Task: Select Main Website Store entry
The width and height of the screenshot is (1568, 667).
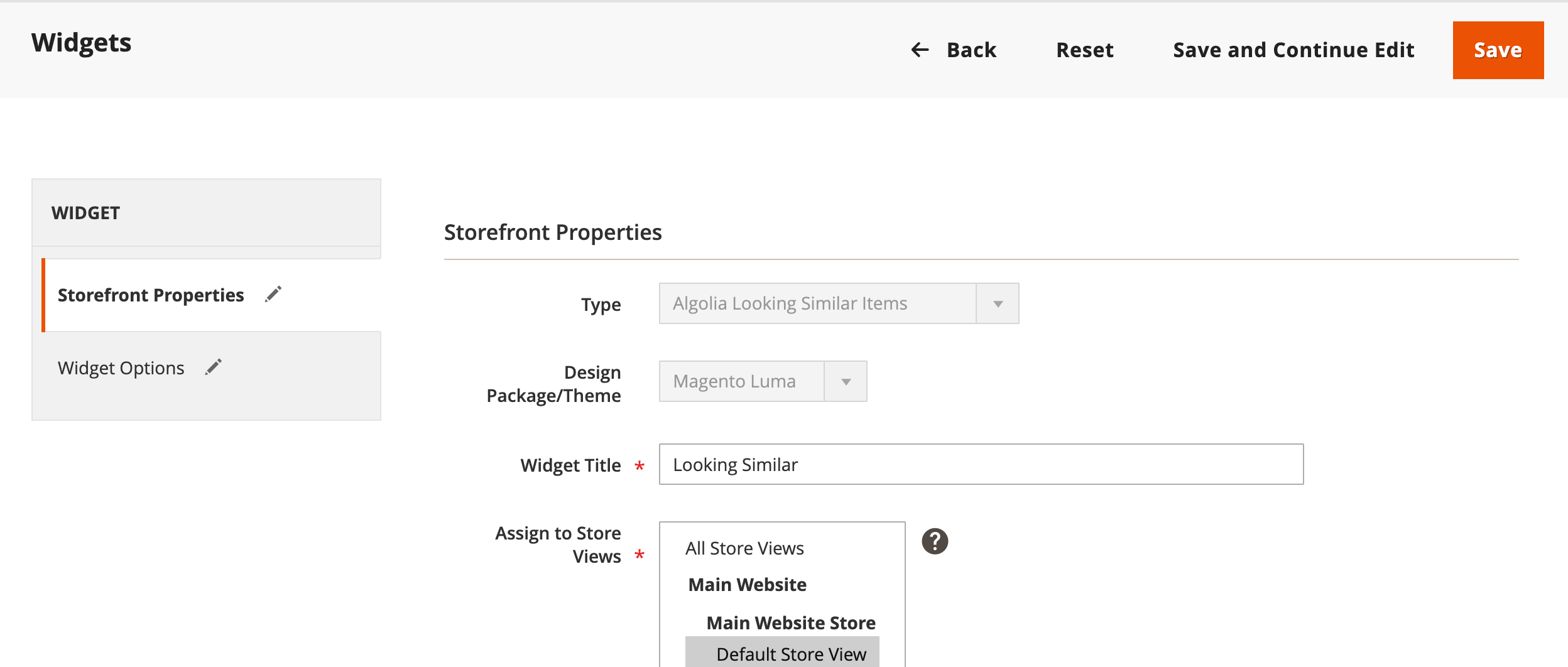Action: 790,622
